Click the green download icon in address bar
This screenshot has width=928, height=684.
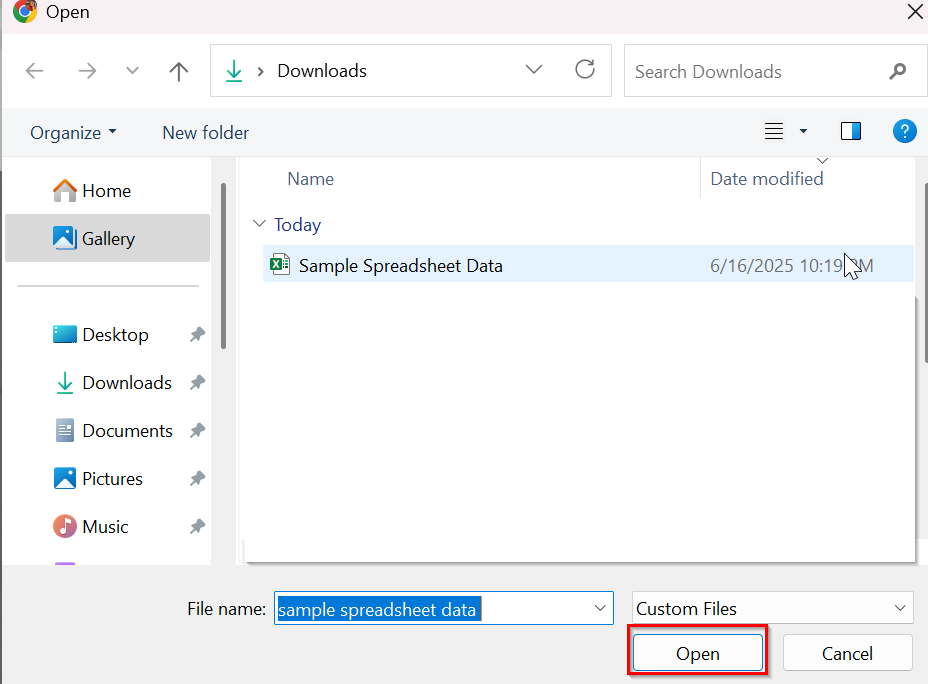[x=234, y=71]
